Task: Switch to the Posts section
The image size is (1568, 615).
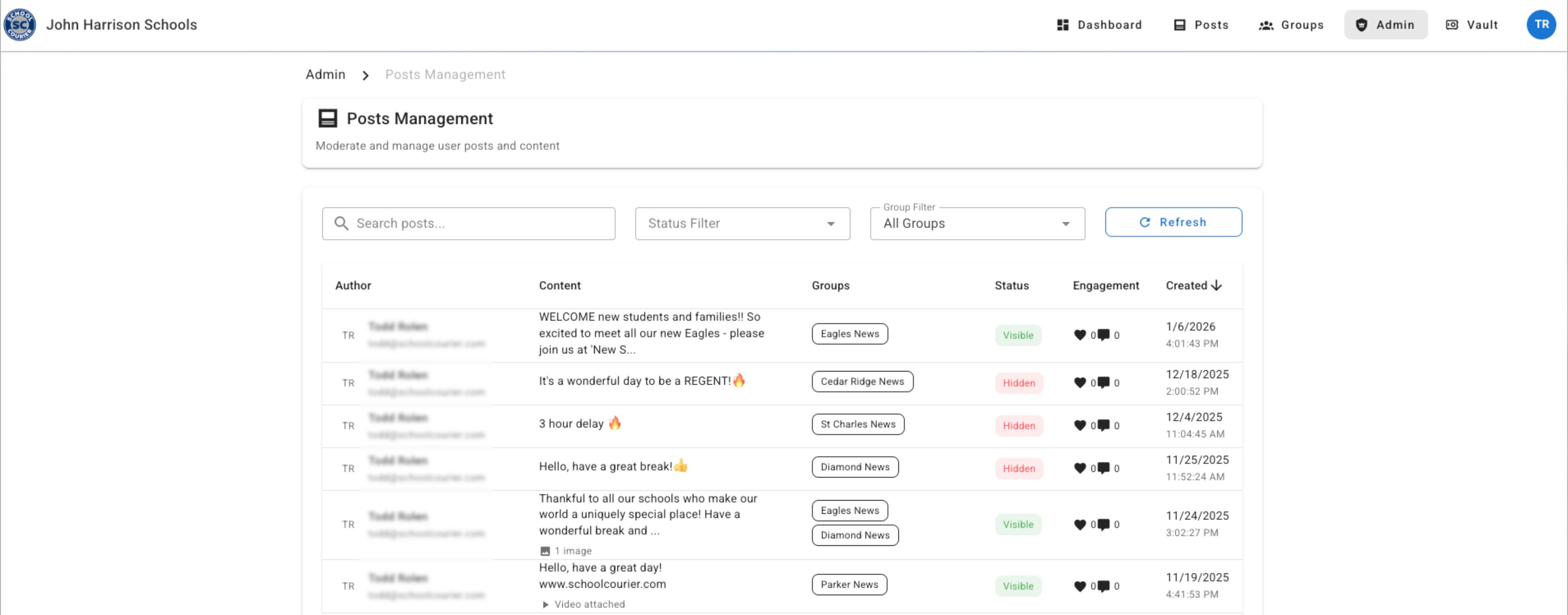Action: point(1200,25)
